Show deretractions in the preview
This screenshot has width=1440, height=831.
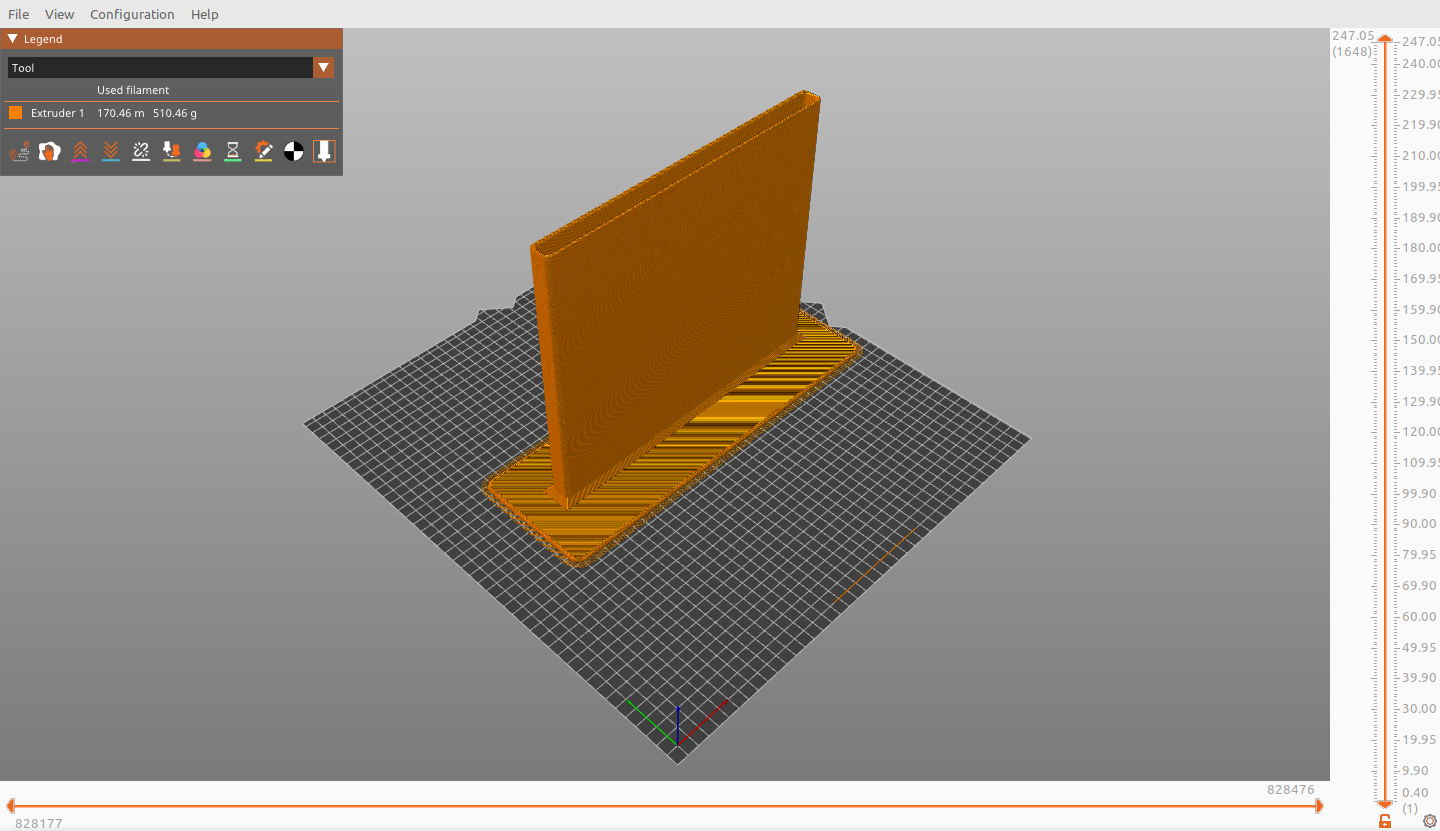click(x=111, y=151)
